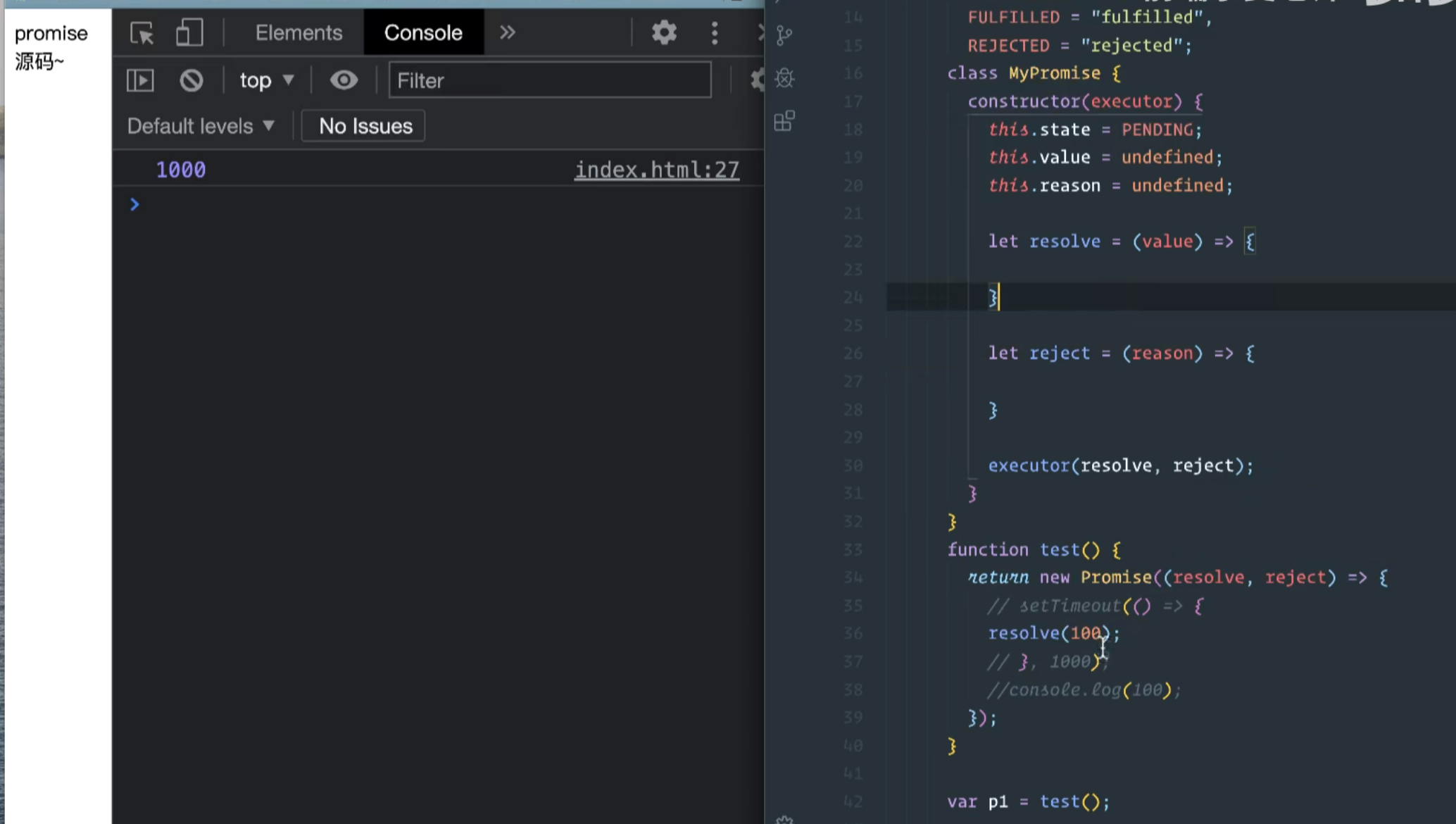The height and width of the screenshot is (824, 1456).
Task: Expand the top context dropdown
Action: click(x=266, y=80)
